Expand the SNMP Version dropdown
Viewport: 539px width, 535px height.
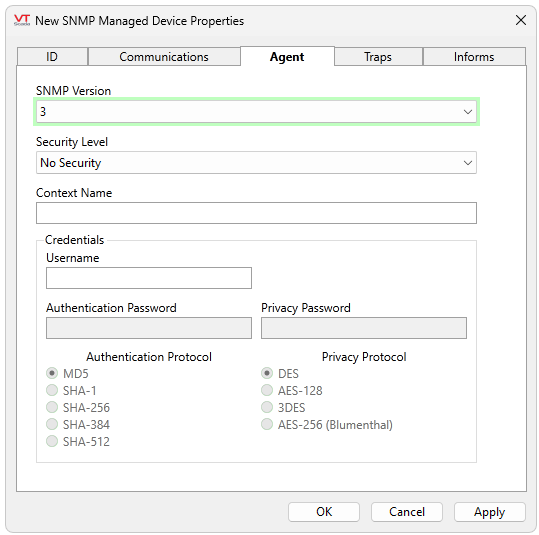click(256, 112)
